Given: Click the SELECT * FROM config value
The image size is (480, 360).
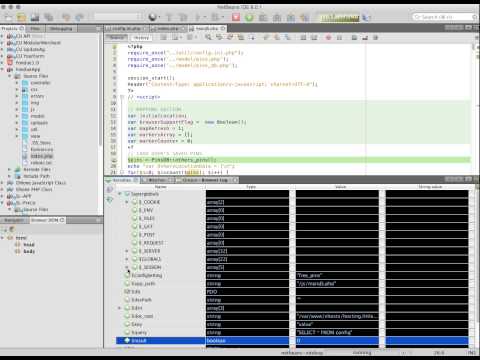Looking at the screenshot, I should pyautogui.click(x=324, y=333).
